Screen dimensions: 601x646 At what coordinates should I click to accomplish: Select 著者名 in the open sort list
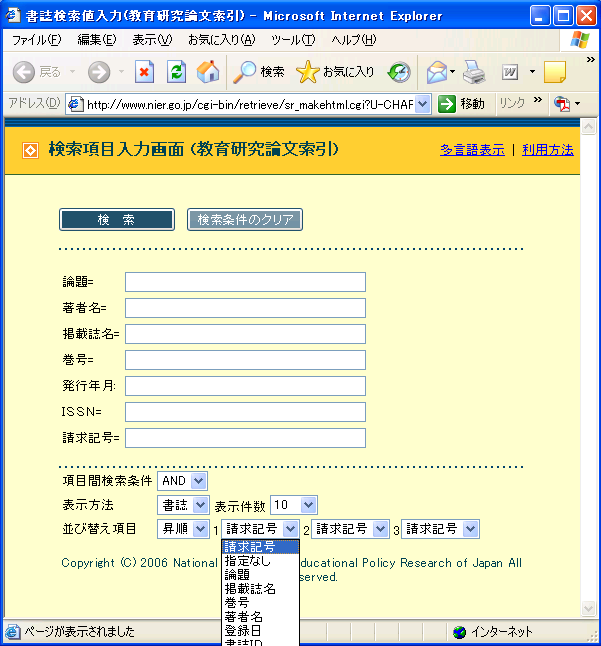point(260,617)
